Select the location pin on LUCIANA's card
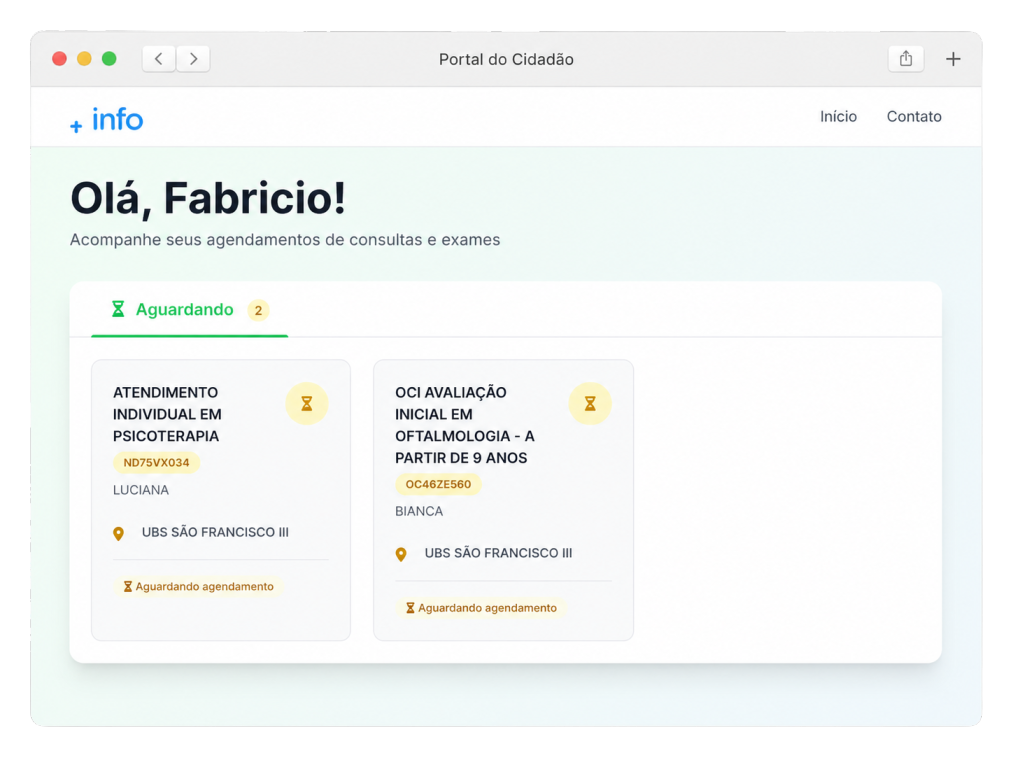Viewport: 1013px width, 760px height. pyautogui.click(x=118, y=534)
